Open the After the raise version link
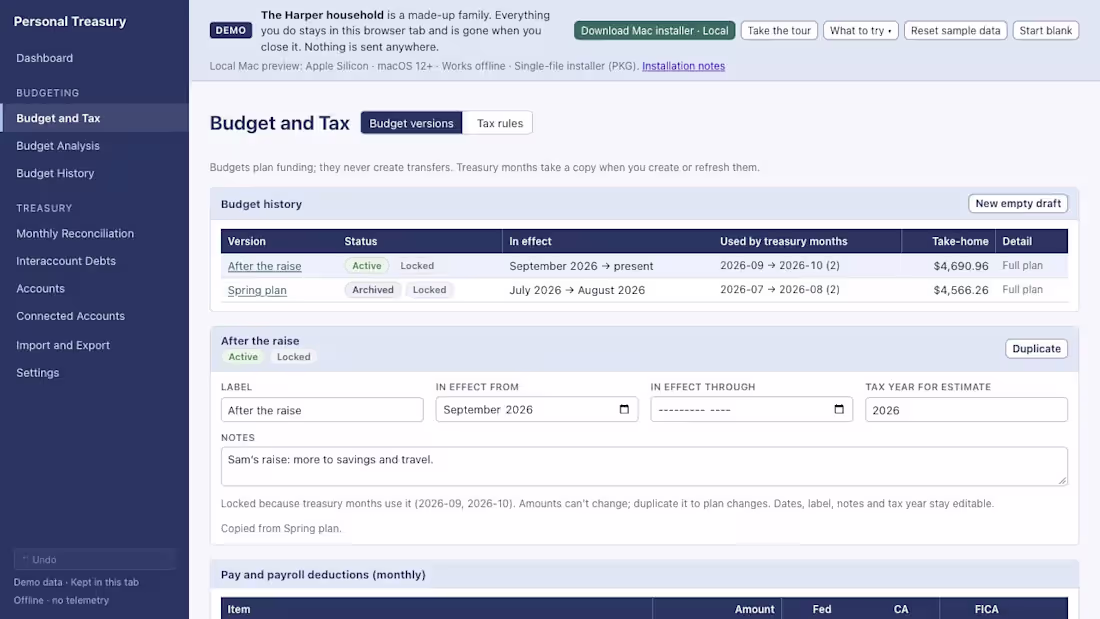 point(264,266)
